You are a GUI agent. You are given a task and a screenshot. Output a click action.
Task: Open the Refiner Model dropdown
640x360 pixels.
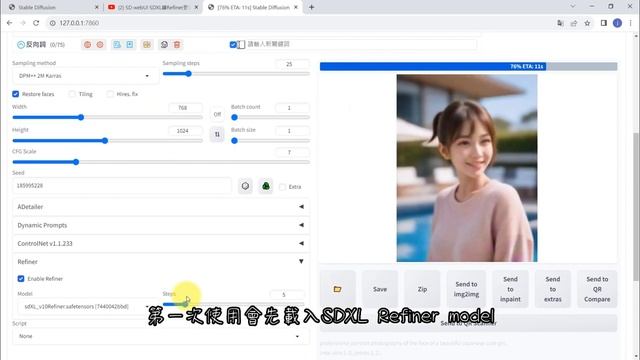click(x=84, y=307)
